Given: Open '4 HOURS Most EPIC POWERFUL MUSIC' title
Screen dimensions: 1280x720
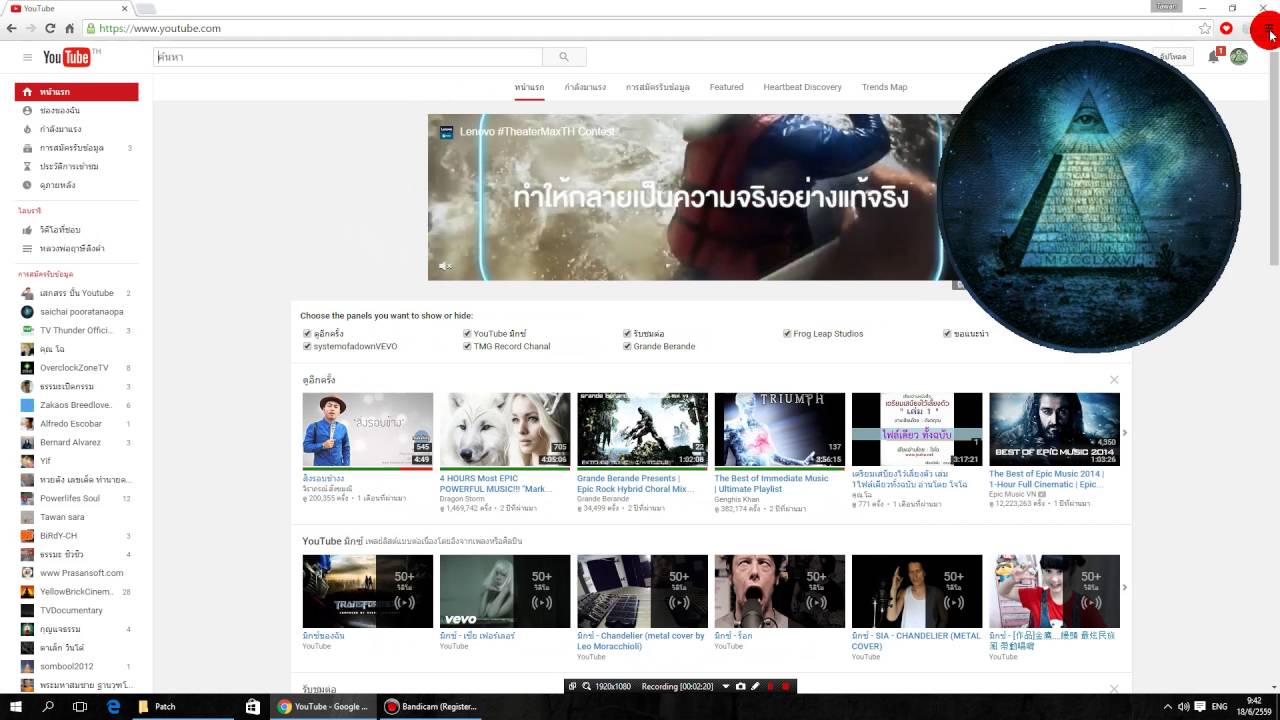Looking at the screenshot, I should click(496, 484).
